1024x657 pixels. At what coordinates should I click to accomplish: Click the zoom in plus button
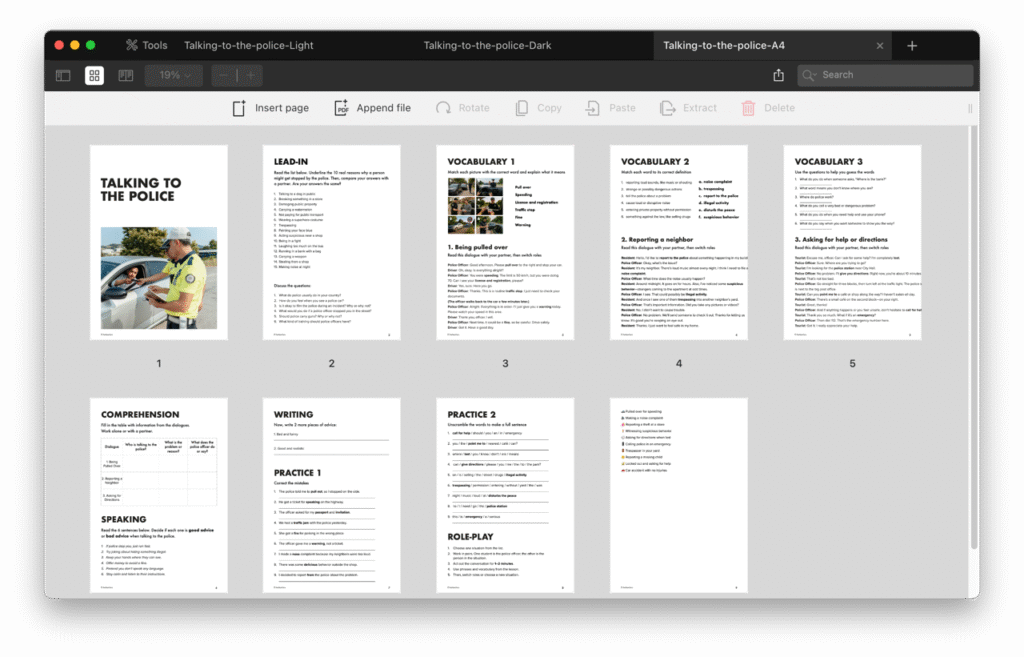coord(250,75)
